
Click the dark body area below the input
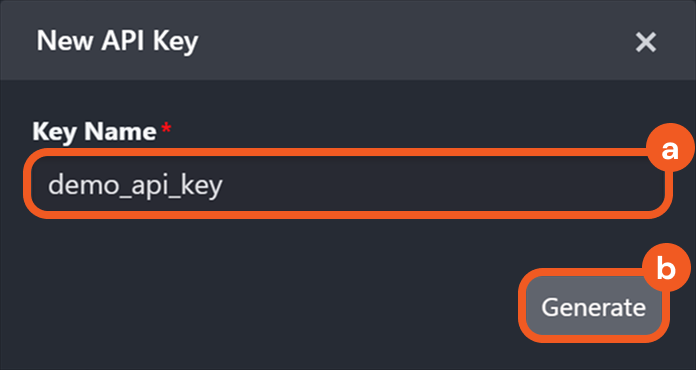point(266,248)
